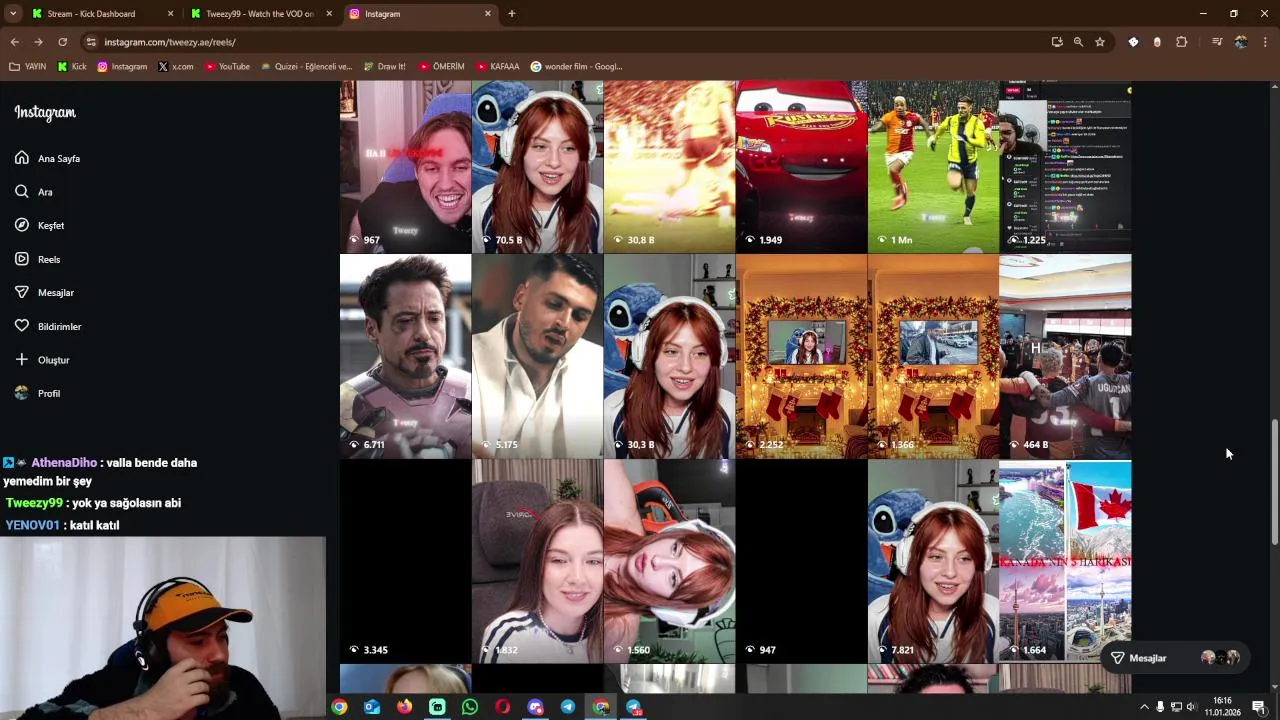
Task: Close the Instagram tab
Action: point(488,14)
